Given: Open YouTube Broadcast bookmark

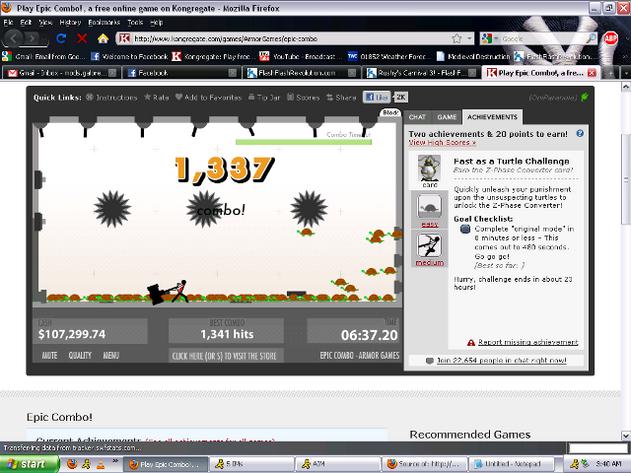Looking at the screenshot, I should pos(297,56).
